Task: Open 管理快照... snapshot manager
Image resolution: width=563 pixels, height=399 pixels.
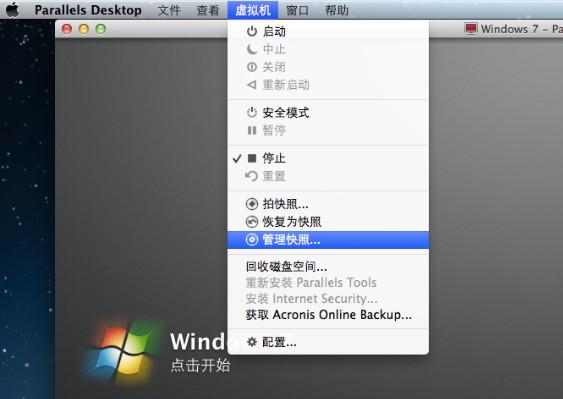Action: 328,240
